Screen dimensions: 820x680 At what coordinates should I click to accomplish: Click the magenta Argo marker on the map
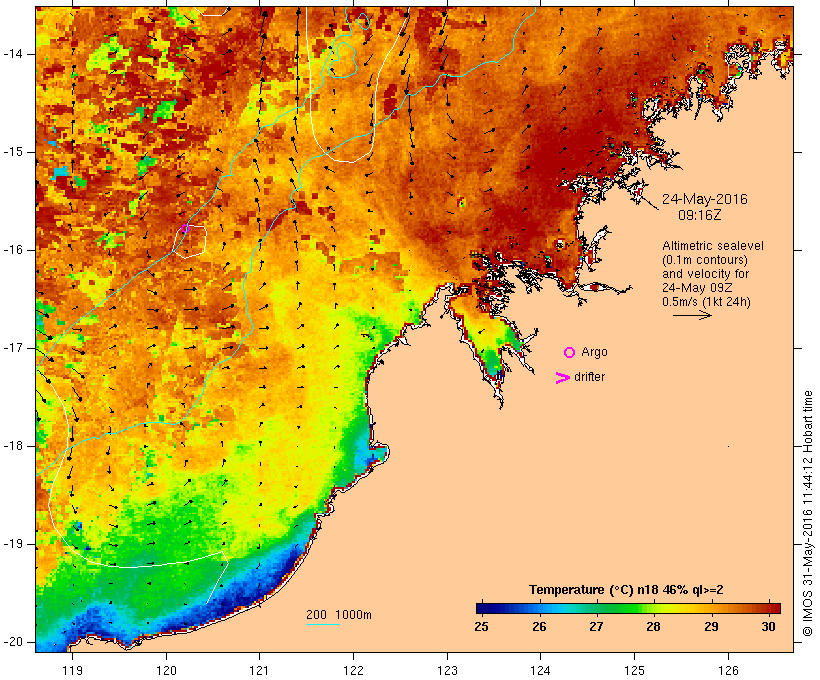click(185, 228)
